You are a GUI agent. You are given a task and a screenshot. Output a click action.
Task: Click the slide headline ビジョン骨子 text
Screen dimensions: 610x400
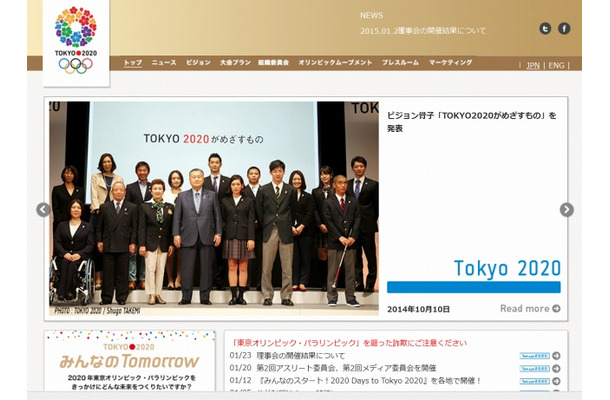click(472, 122)
